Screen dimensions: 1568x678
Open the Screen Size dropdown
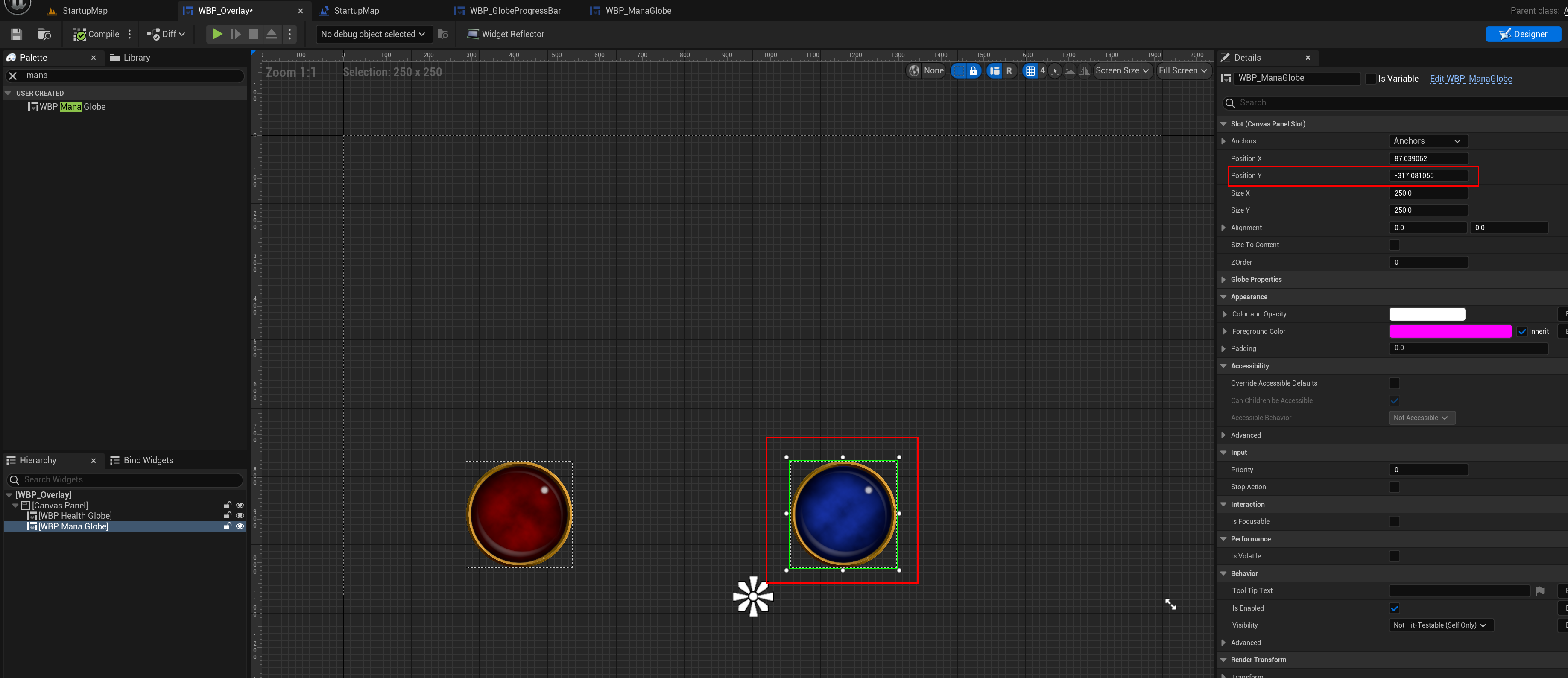[1122, 70]
